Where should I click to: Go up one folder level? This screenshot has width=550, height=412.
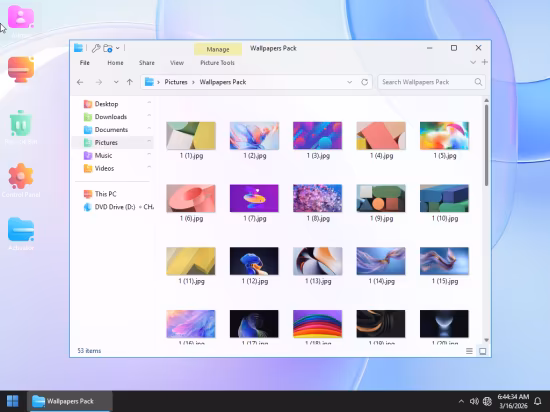coord(130,82)
